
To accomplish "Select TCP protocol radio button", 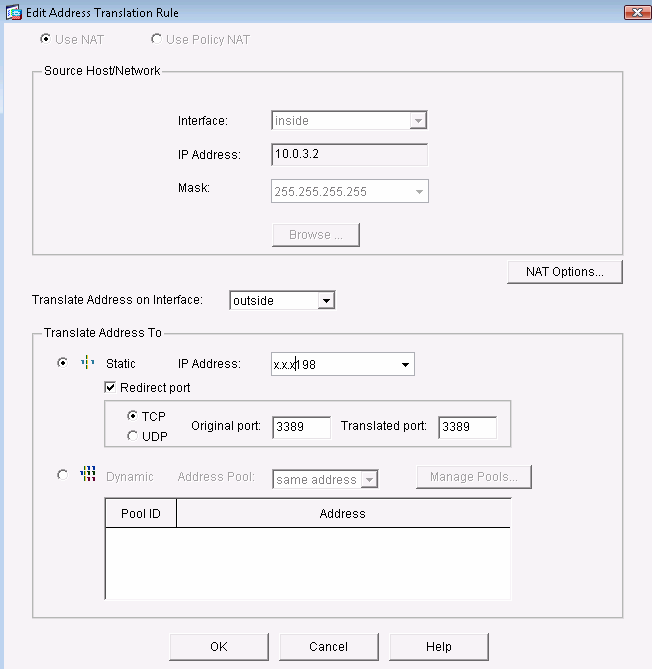I will click(132, 415).
